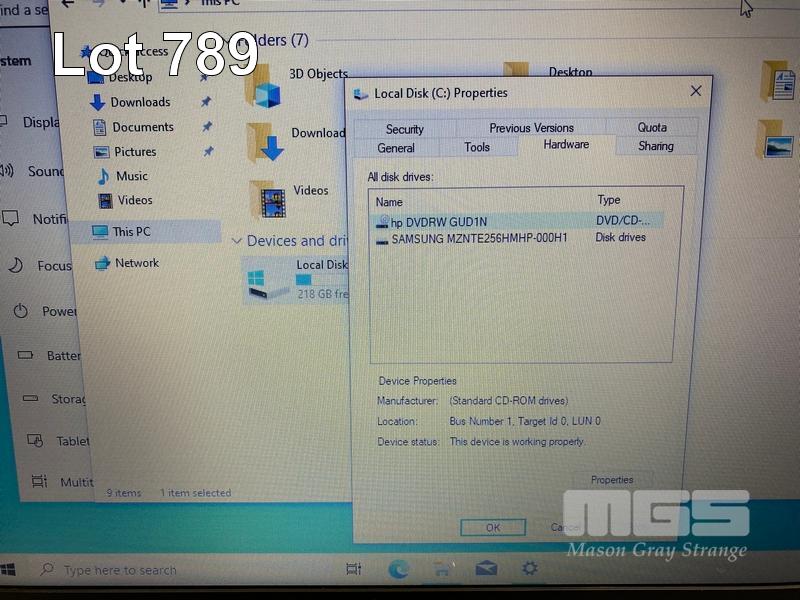Open Task View on the taskbar
Viewport: 800px width, 600px height.
click(353, 568)
